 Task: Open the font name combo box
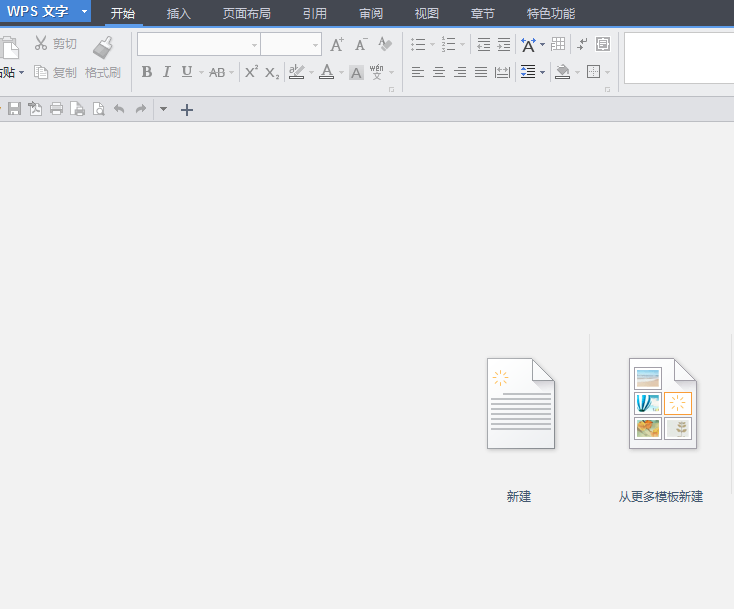[198, 44]
